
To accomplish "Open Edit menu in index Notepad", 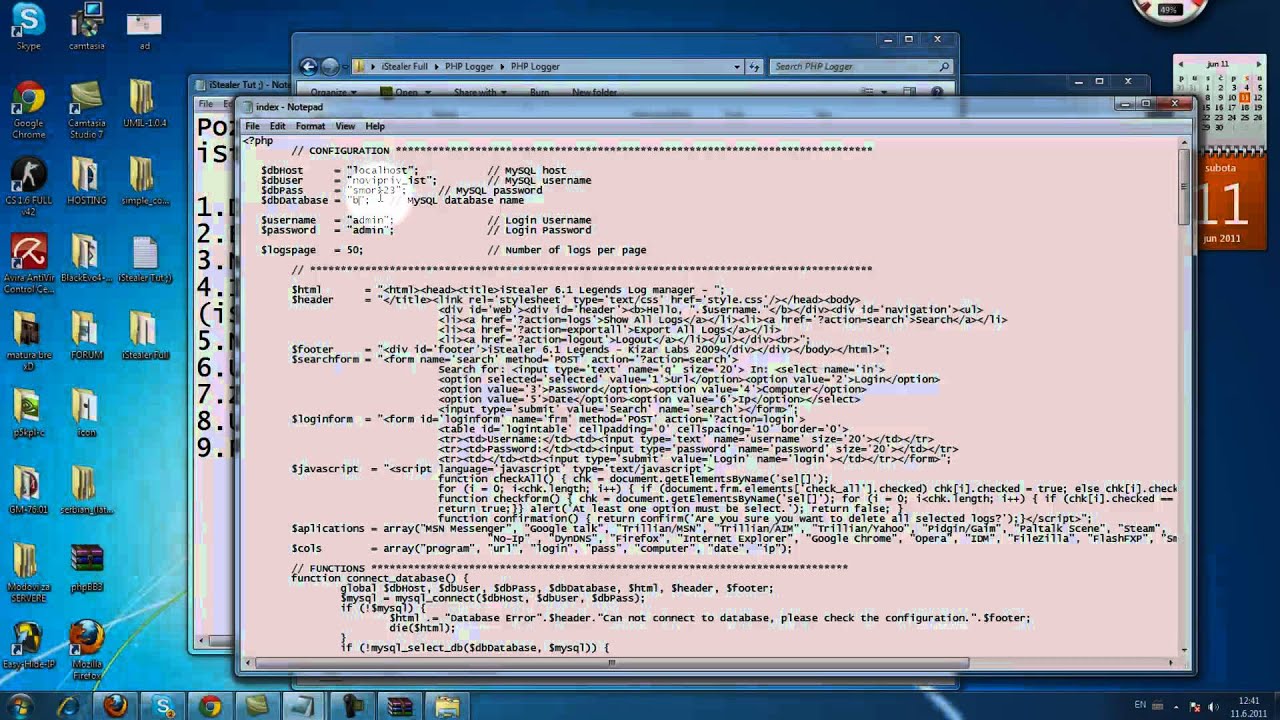I will pos(277,126).
